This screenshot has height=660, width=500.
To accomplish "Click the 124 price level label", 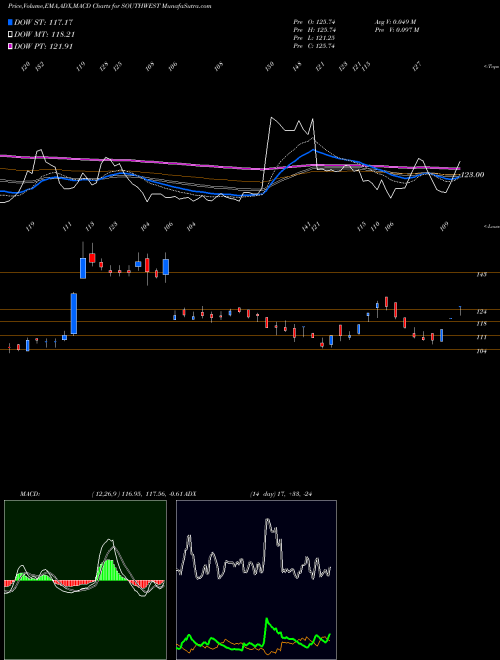I will click(481, 312).
